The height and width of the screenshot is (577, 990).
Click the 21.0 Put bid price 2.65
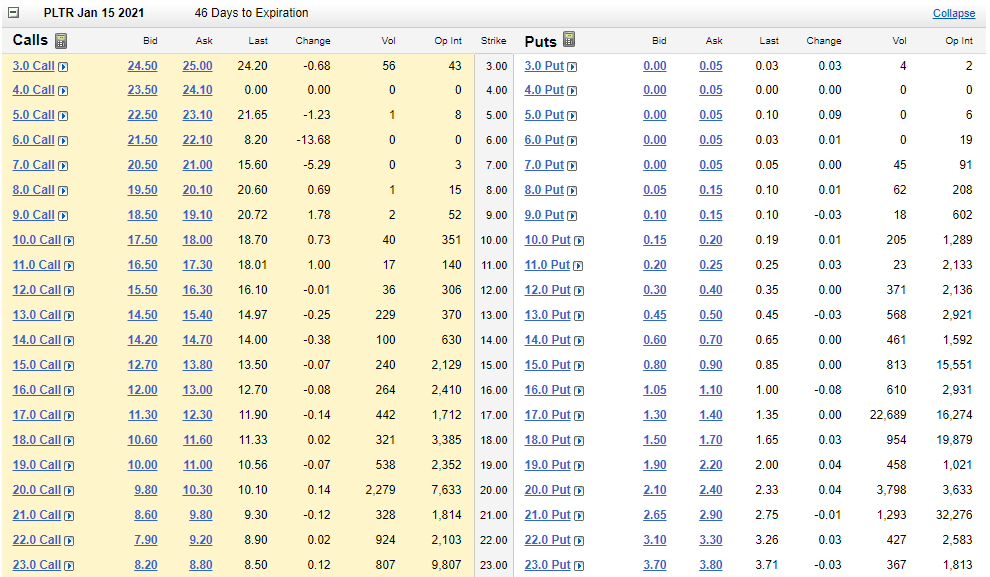655,515
